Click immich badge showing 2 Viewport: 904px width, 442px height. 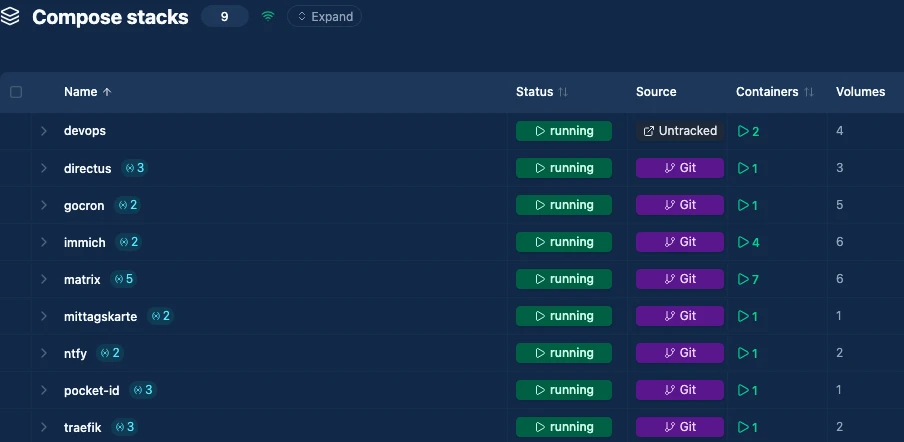(x=129, y=242)
